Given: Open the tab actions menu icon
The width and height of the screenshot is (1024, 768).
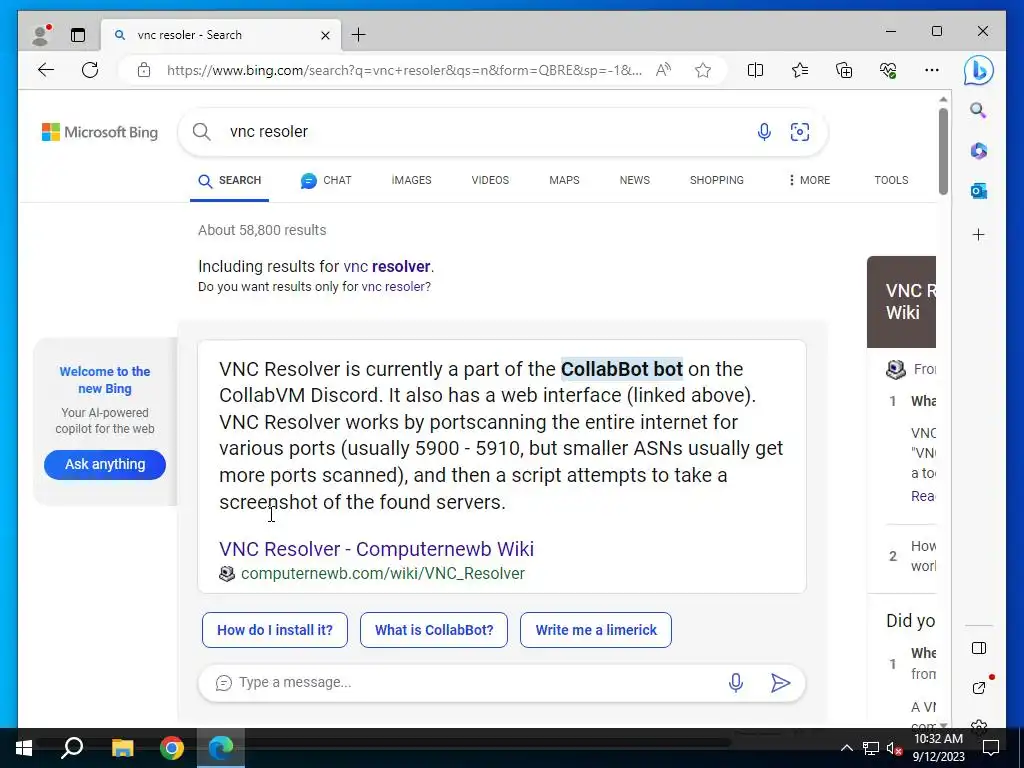Looking at the screenshot, I should [78, 35].
